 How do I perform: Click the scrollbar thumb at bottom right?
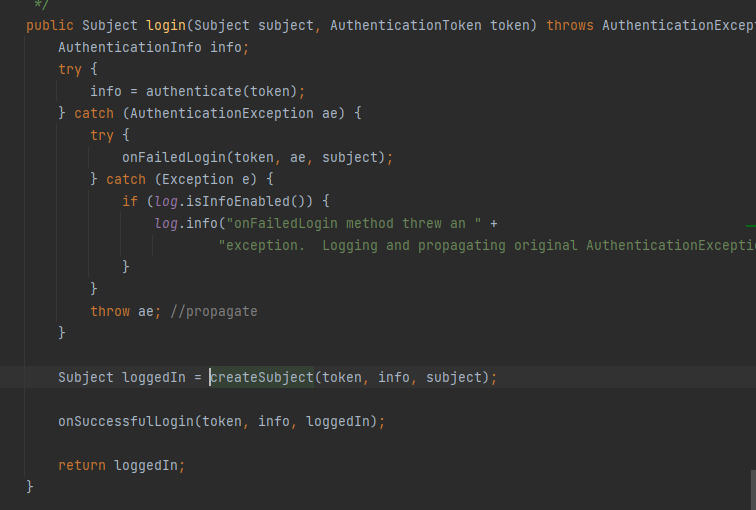point(752,490)
